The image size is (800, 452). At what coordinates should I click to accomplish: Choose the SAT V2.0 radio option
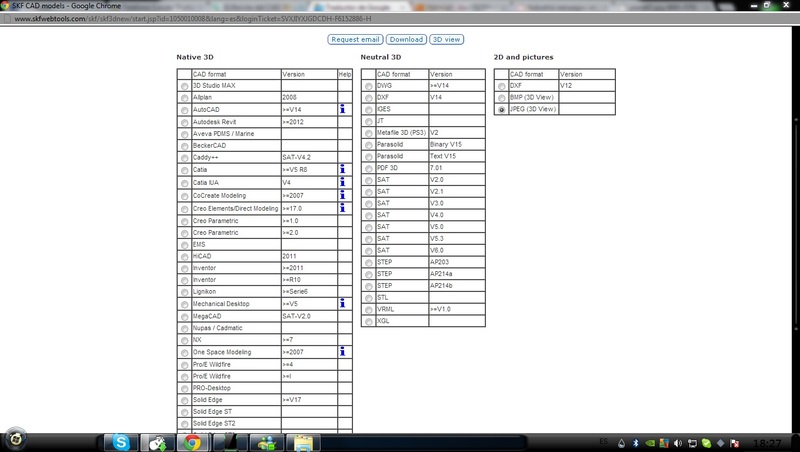(x=369, y=181)
